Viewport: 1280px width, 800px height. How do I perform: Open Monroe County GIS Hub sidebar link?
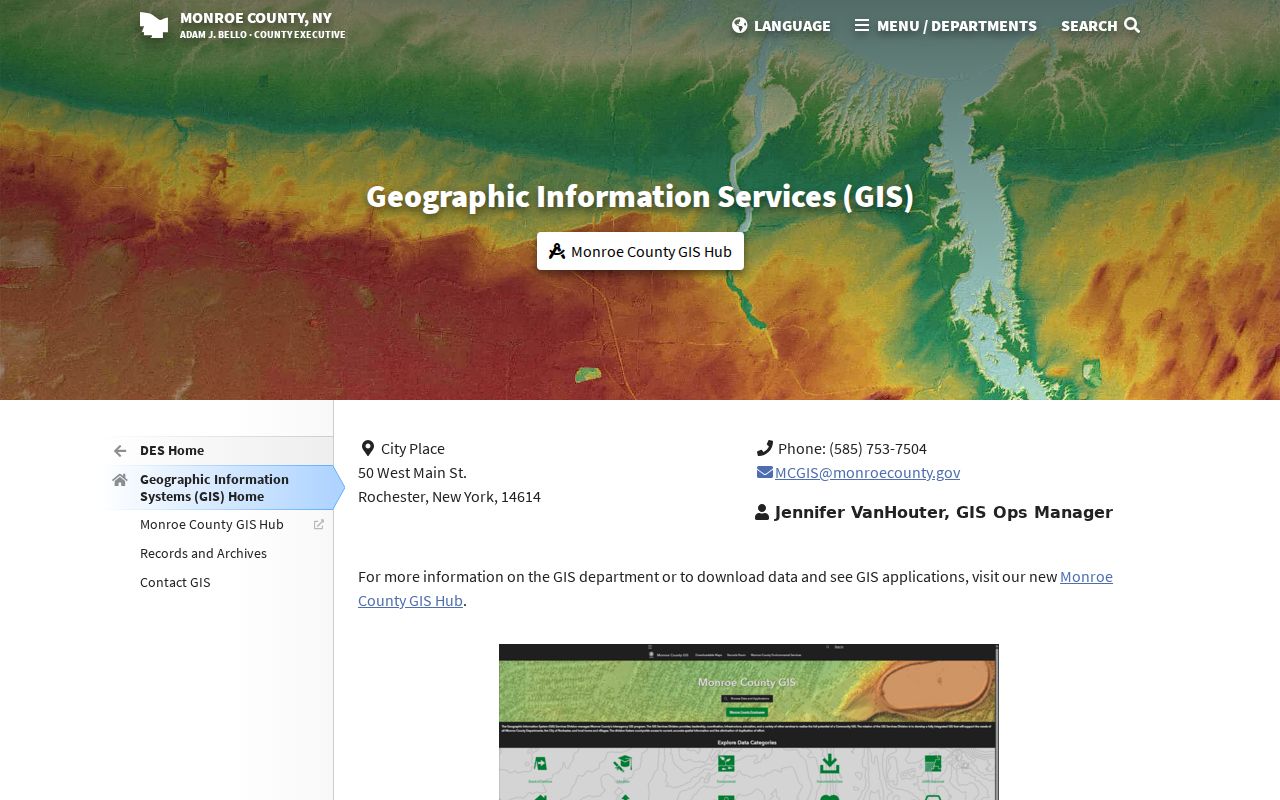[x=219, y=524]
